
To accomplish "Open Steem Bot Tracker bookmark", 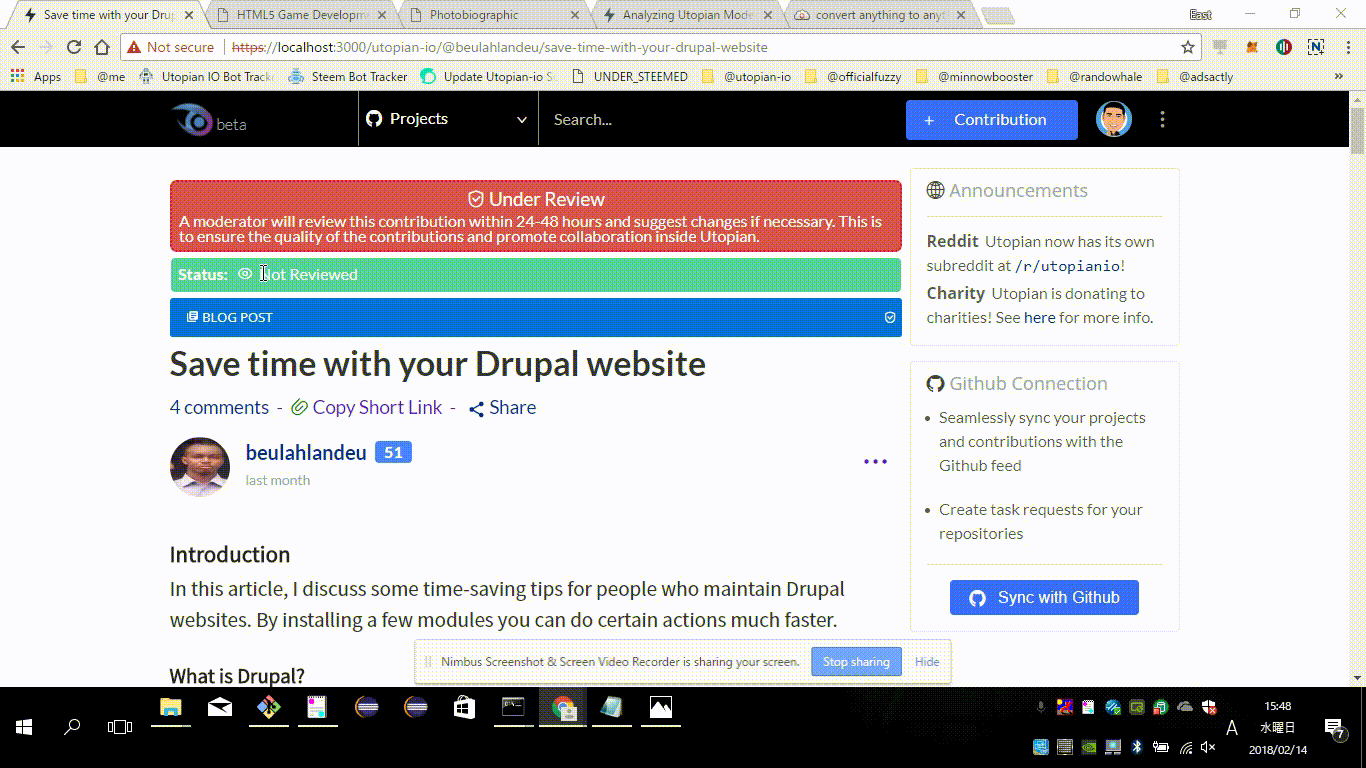I will pyautogui.click(x=348, y=76).
